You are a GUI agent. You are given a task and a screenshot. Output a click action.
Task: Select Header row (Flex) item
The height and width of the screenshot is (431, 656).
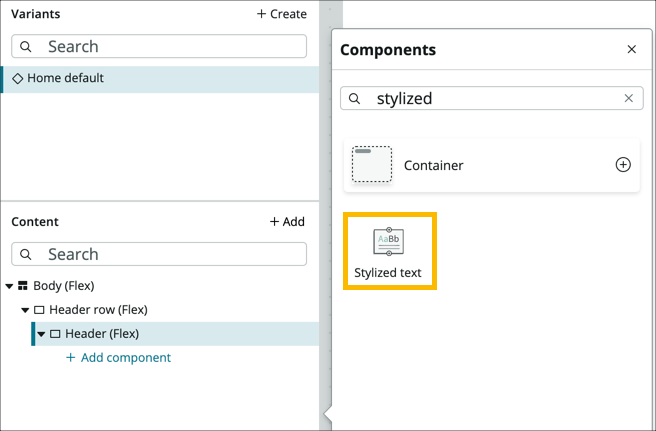tap(98, 310)
